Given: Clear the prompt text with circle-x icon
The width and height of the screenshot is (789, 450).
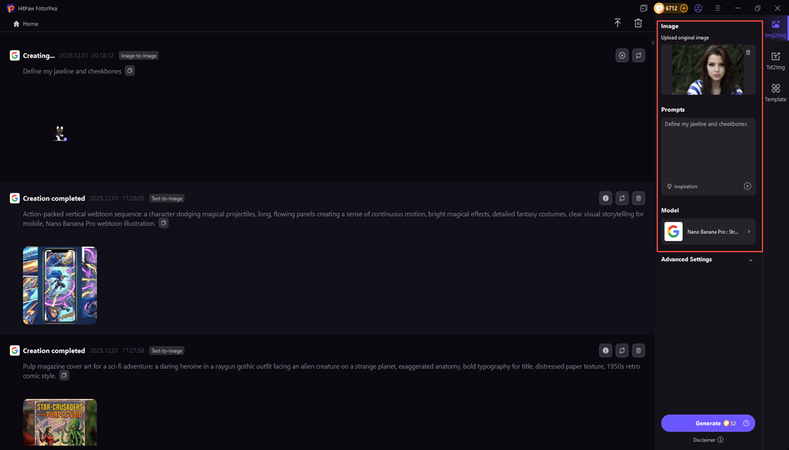Looking at the screenshot, I should tap(747, 186).
